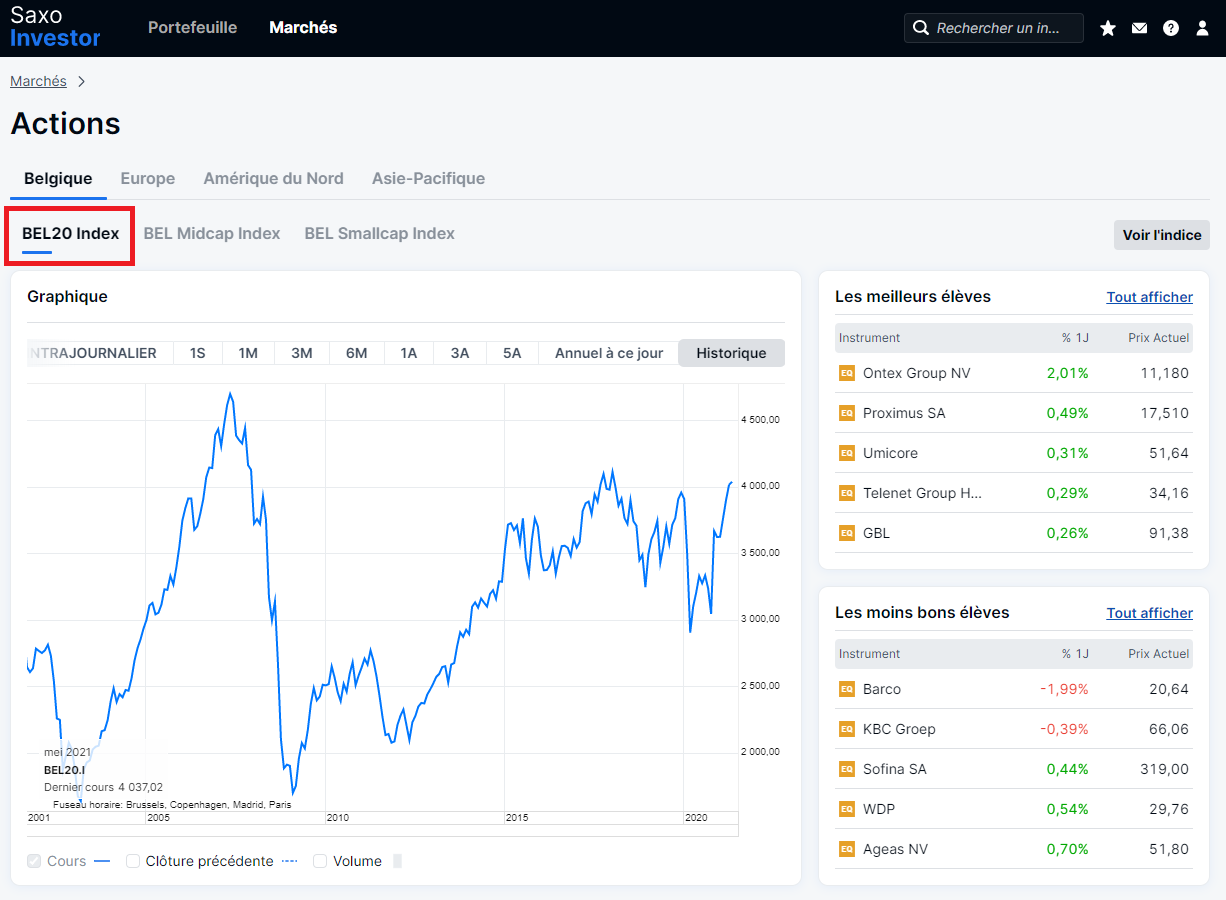1226x900 pixels.
Task: Open the Portefeuille menu
Action: [x=192, y=28]
